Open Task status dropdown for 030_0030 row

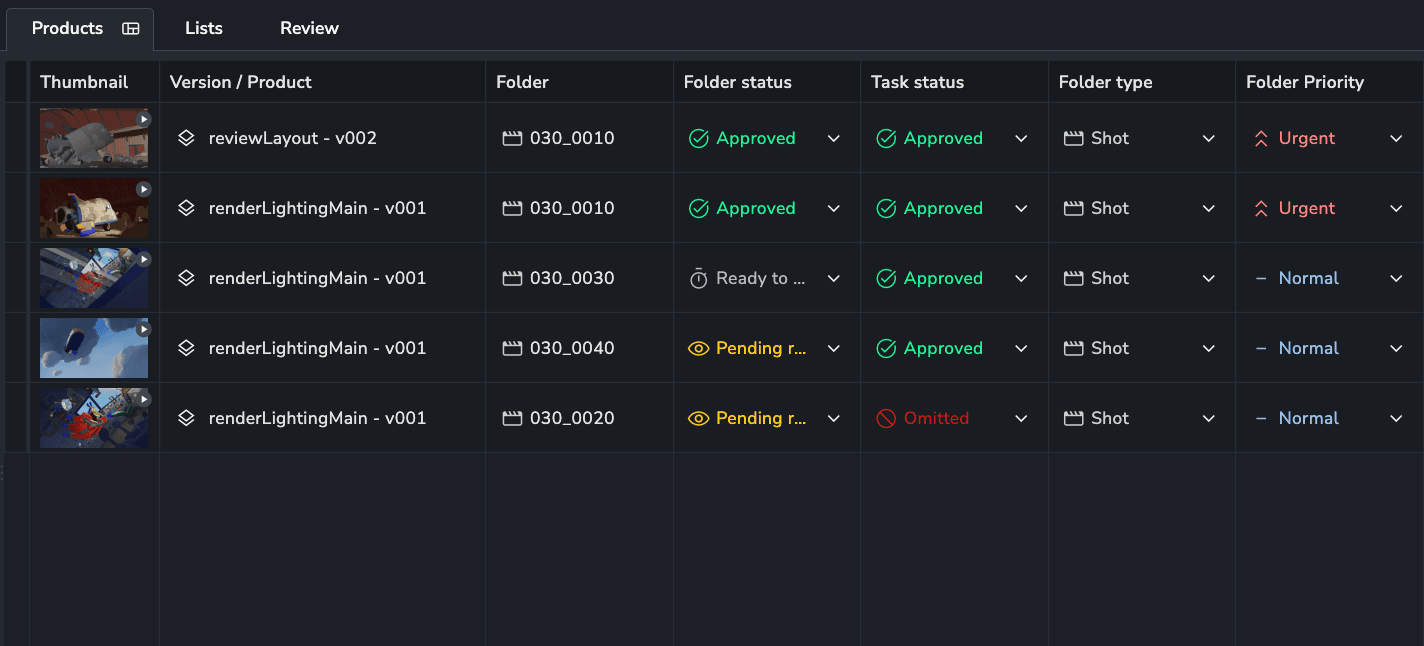coord(1021,278)
